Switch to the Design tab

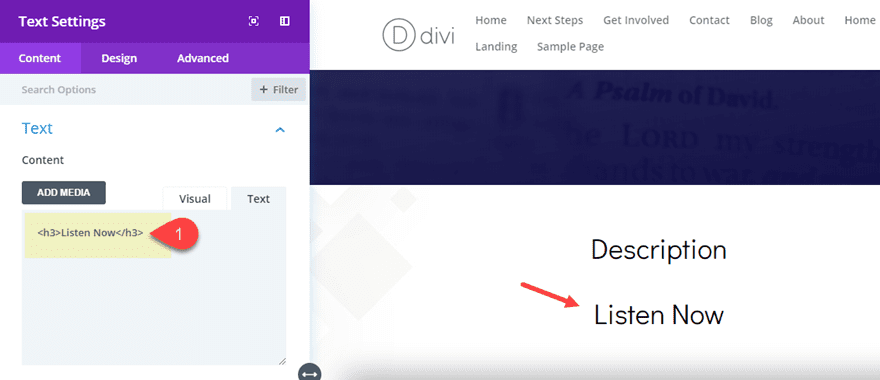pos(119,58)
